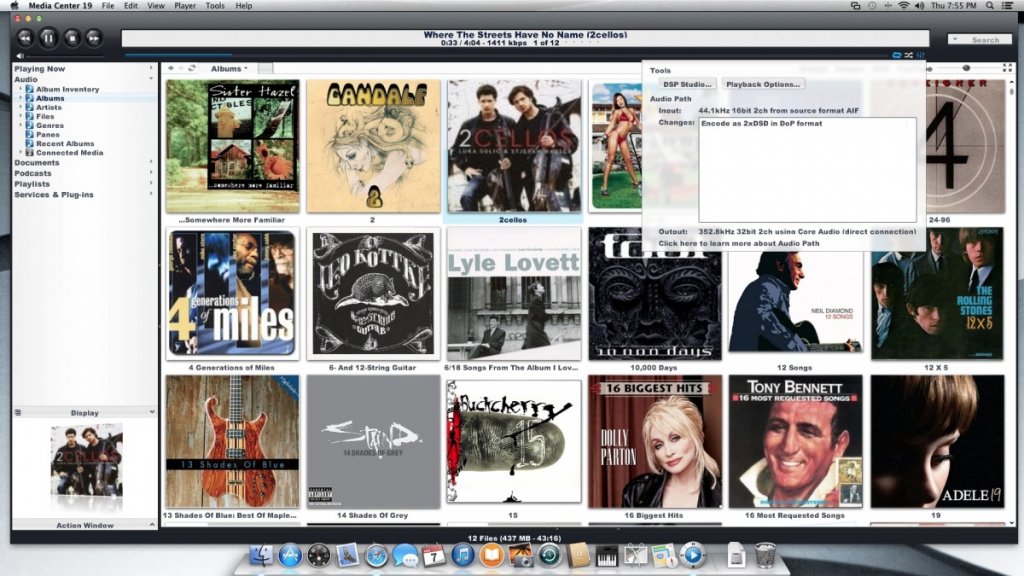This screenshot has height=576, width=1024.
Task: Select Artists in the Audio tree
Action: [x=48, y=108]
